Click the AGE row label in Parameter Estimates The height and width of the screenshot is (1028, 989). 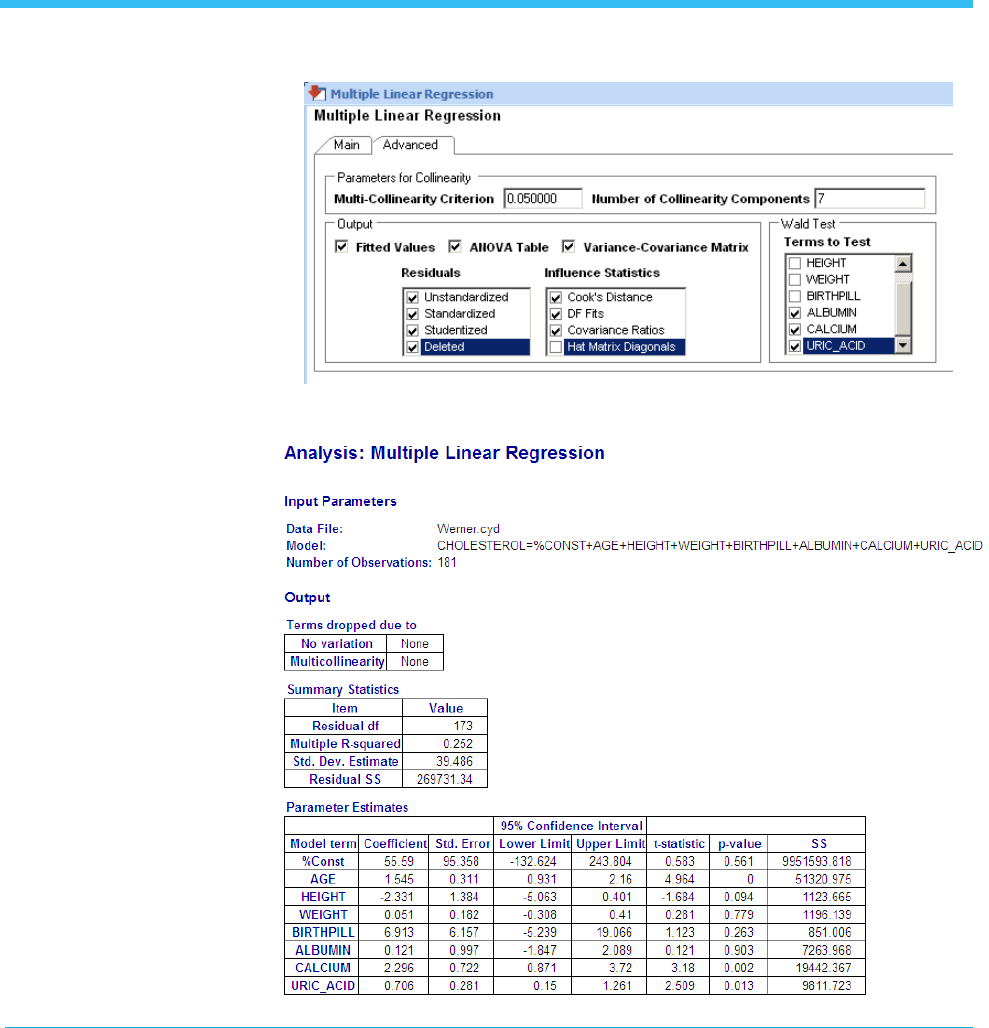(x=322, y=879)
